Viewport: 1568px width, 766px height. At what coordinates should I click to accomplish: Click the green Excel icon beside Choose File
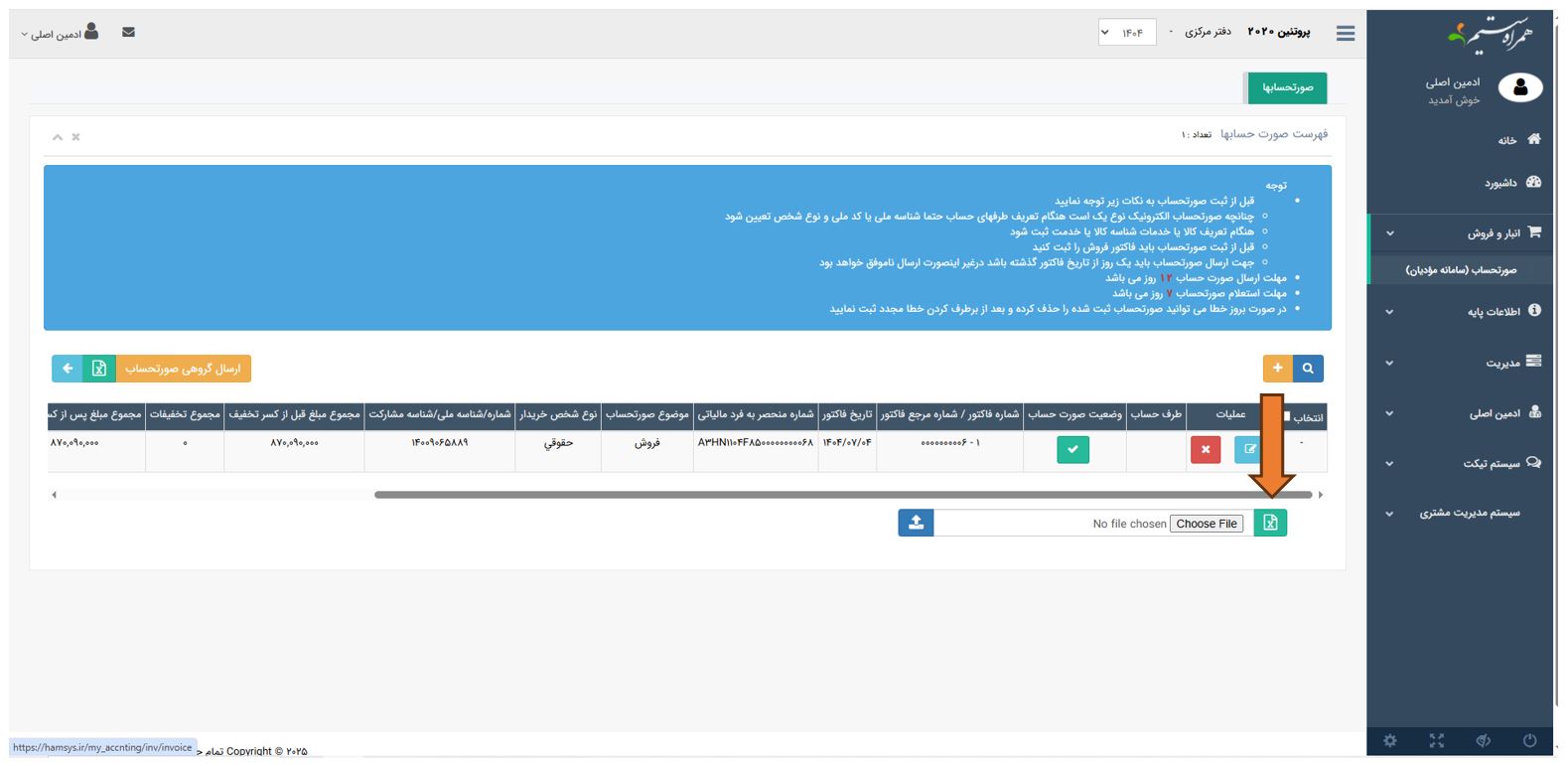click(1270, 523)
